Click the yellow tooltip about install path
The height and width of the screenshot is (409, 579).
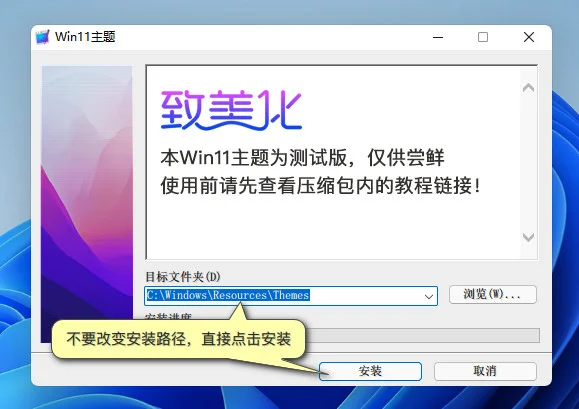(179, 339)
